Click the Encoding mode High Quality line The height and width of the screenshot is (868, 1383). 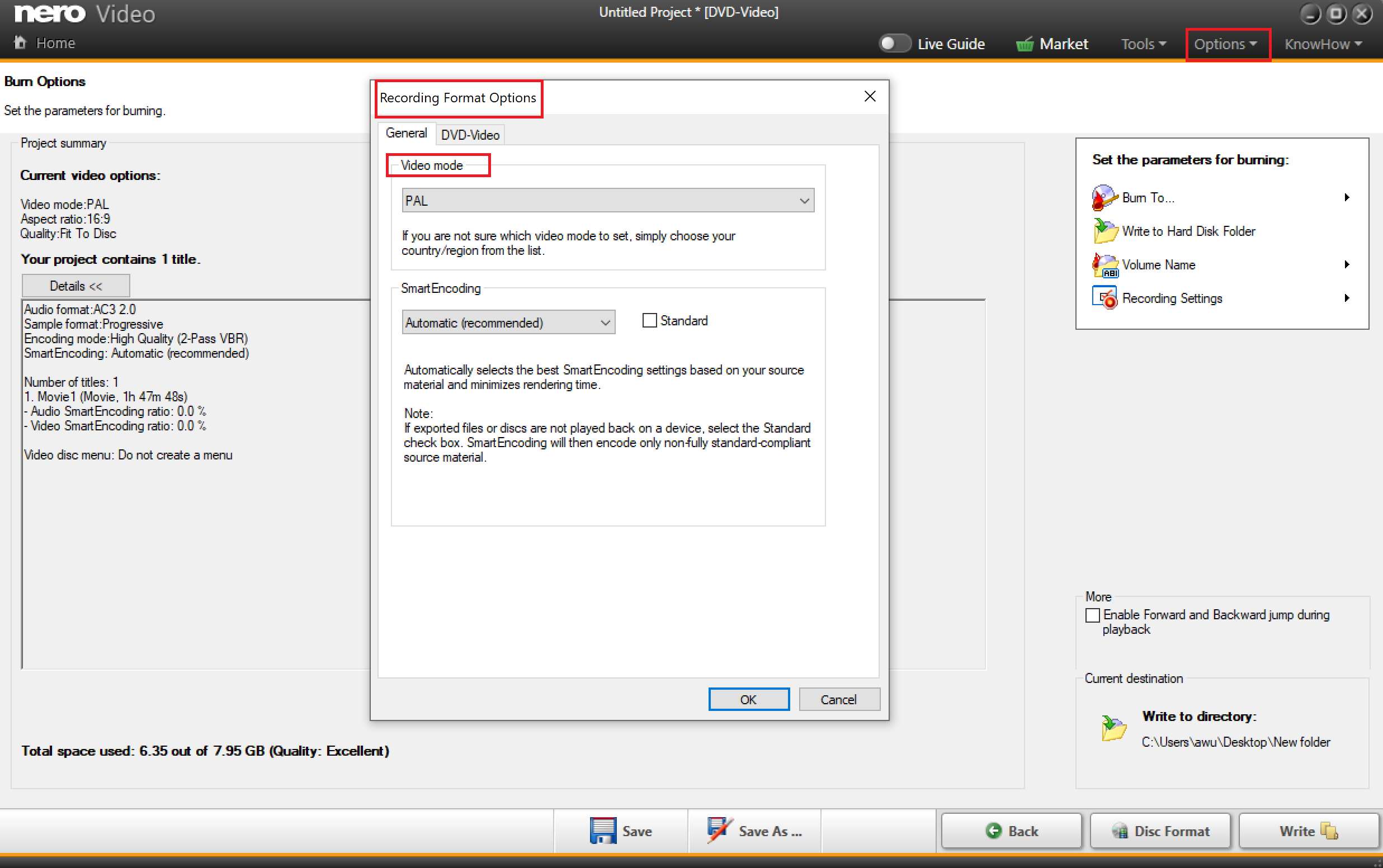136,339
